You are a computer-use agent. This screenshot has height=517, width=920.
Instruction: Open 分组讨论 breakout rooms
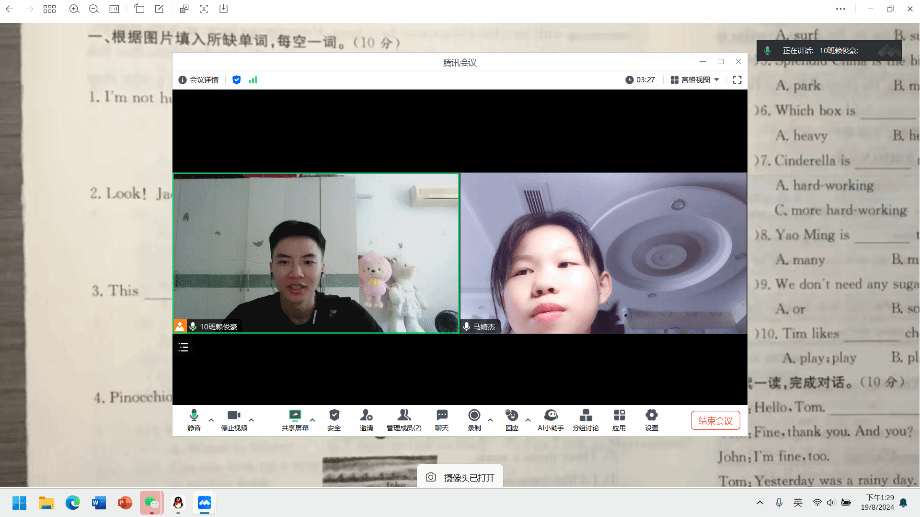click(x=586, y=419)
